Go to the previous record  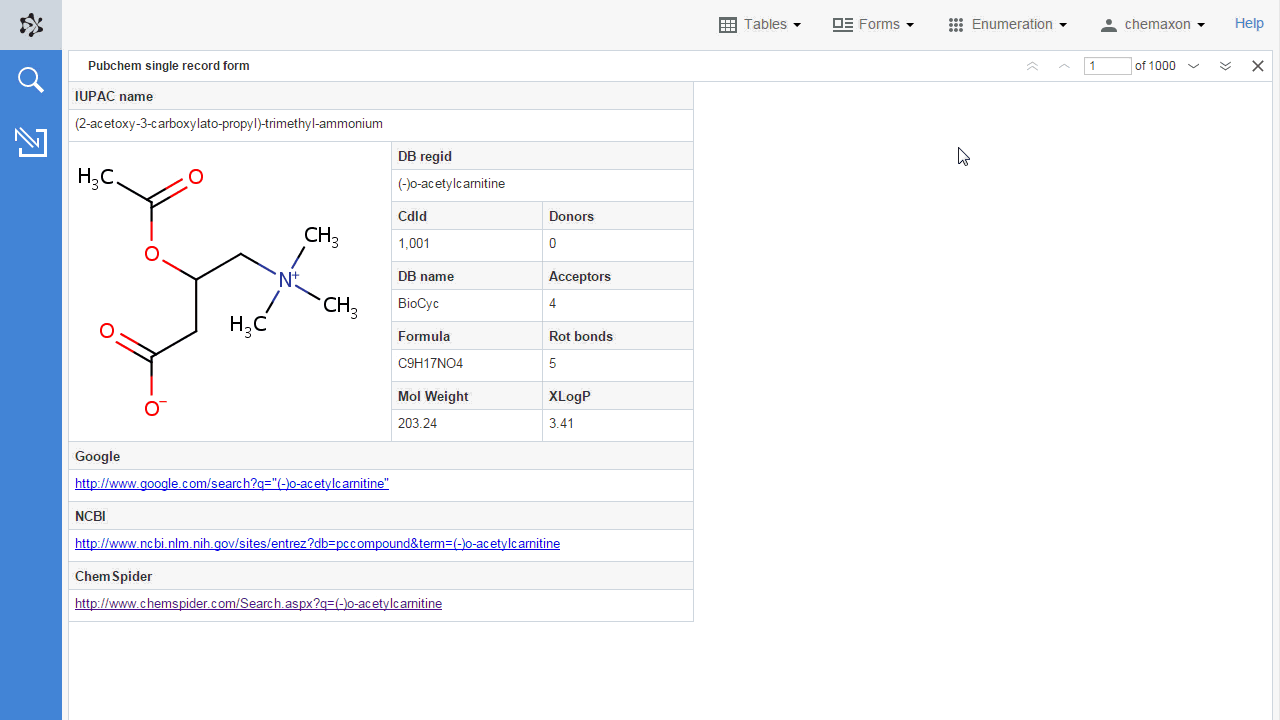point(1064,66)
